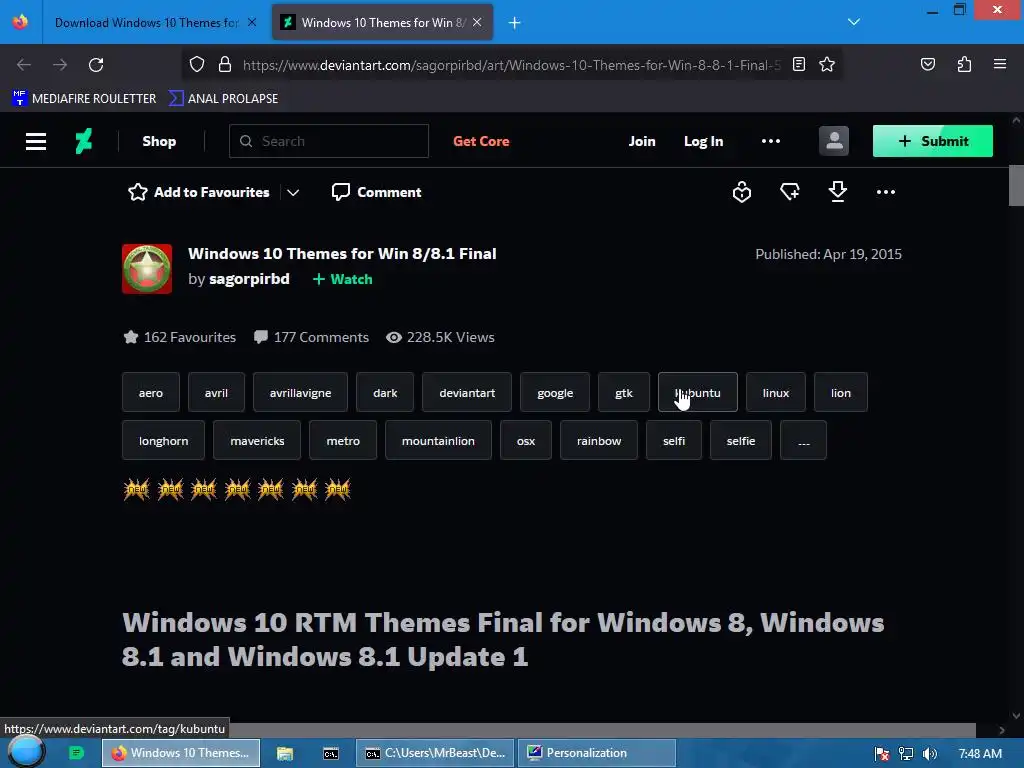Viewport: 1024px width, 768px height.
Task: Select the mountainlion tag
Action: [438, 441]
